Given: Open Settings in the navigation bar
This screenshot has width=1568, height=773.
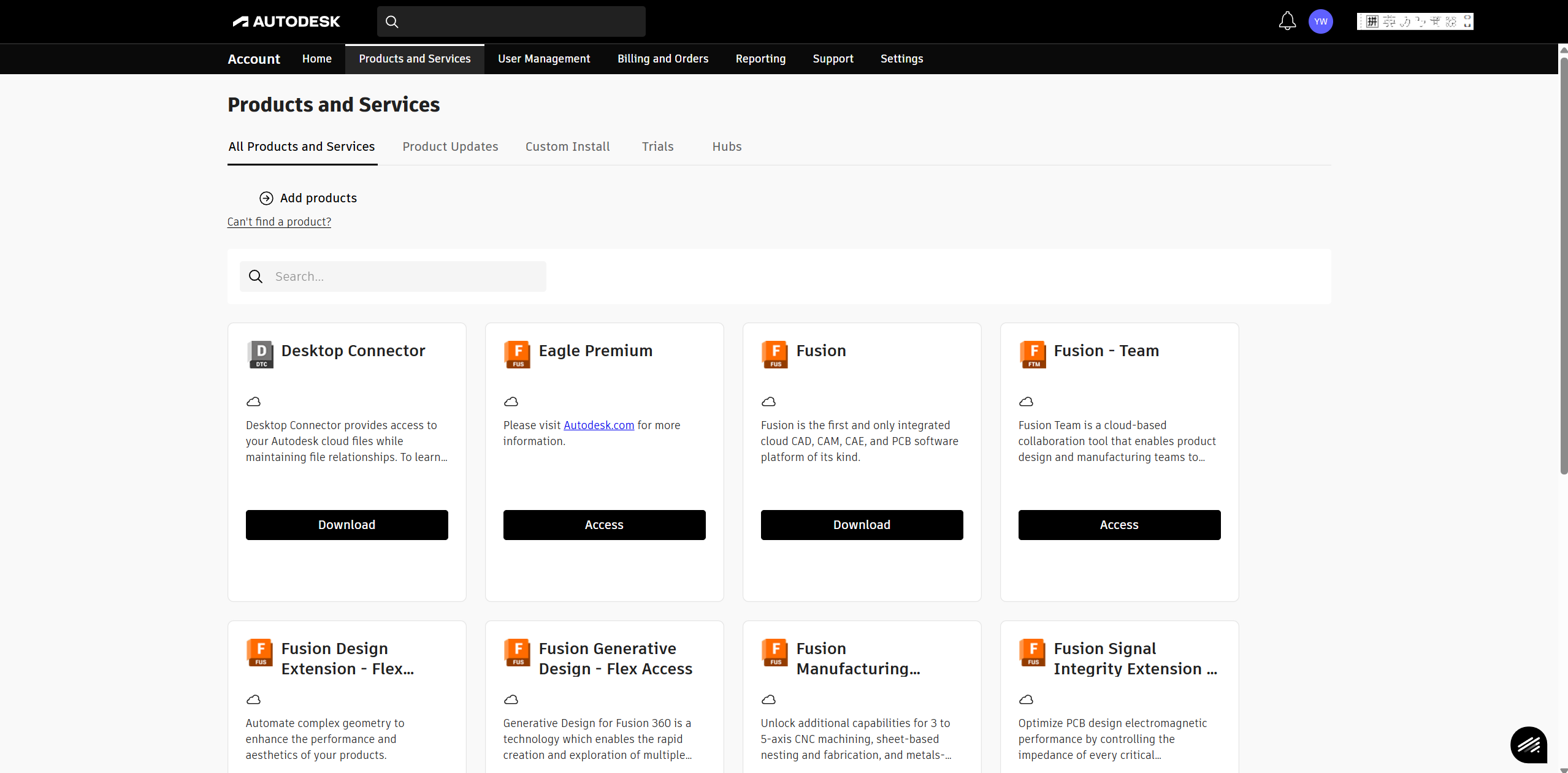Looking at the screenshot, I should pos(901,59).
